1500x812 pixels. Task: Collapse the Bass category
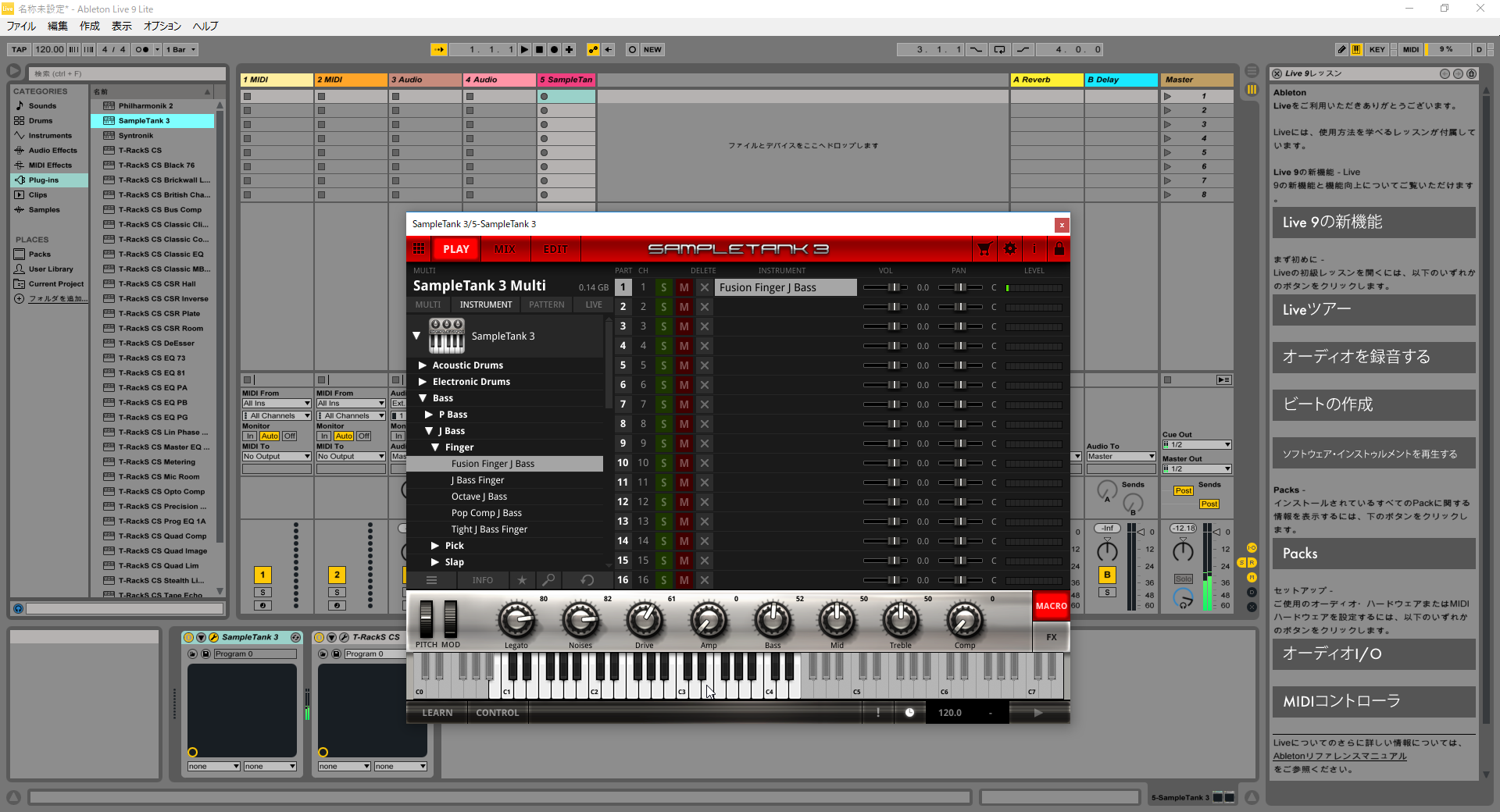423,398
